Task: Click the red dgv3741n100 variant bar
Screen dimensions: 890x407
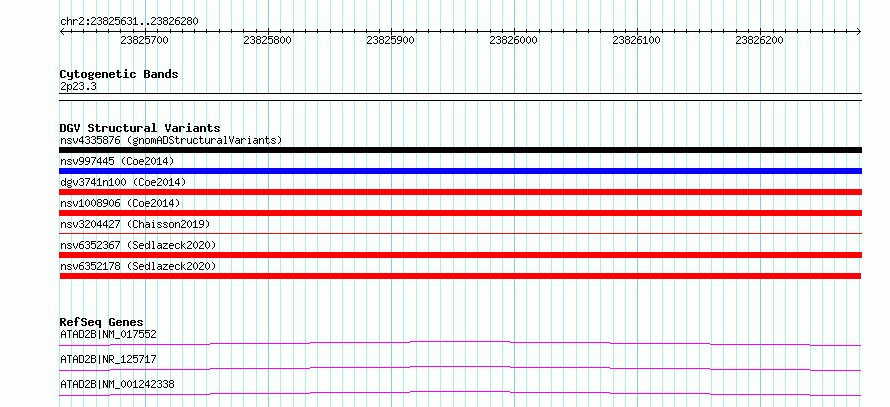Action: 460,192
